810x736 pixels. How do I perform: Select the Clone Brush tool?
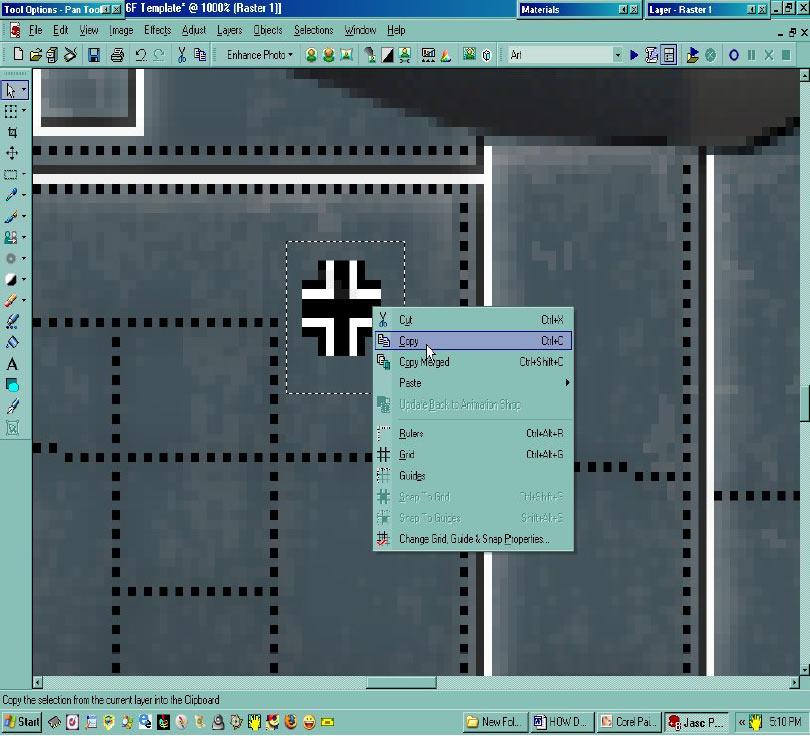point(11,237)
